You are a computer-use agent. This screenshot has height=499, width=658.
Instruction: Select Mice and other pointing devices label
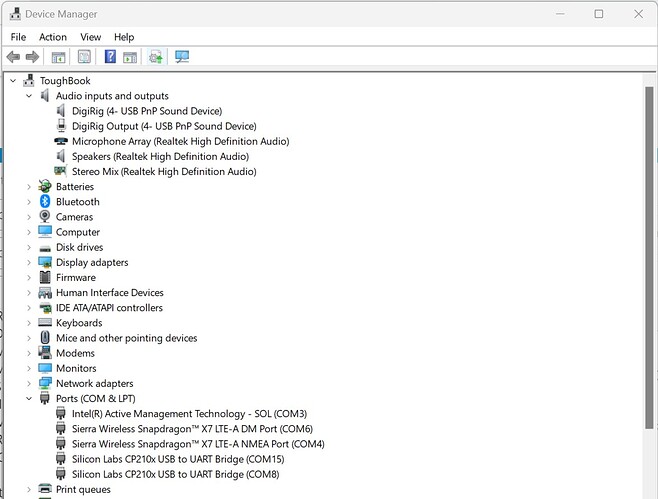pos(126,337)
